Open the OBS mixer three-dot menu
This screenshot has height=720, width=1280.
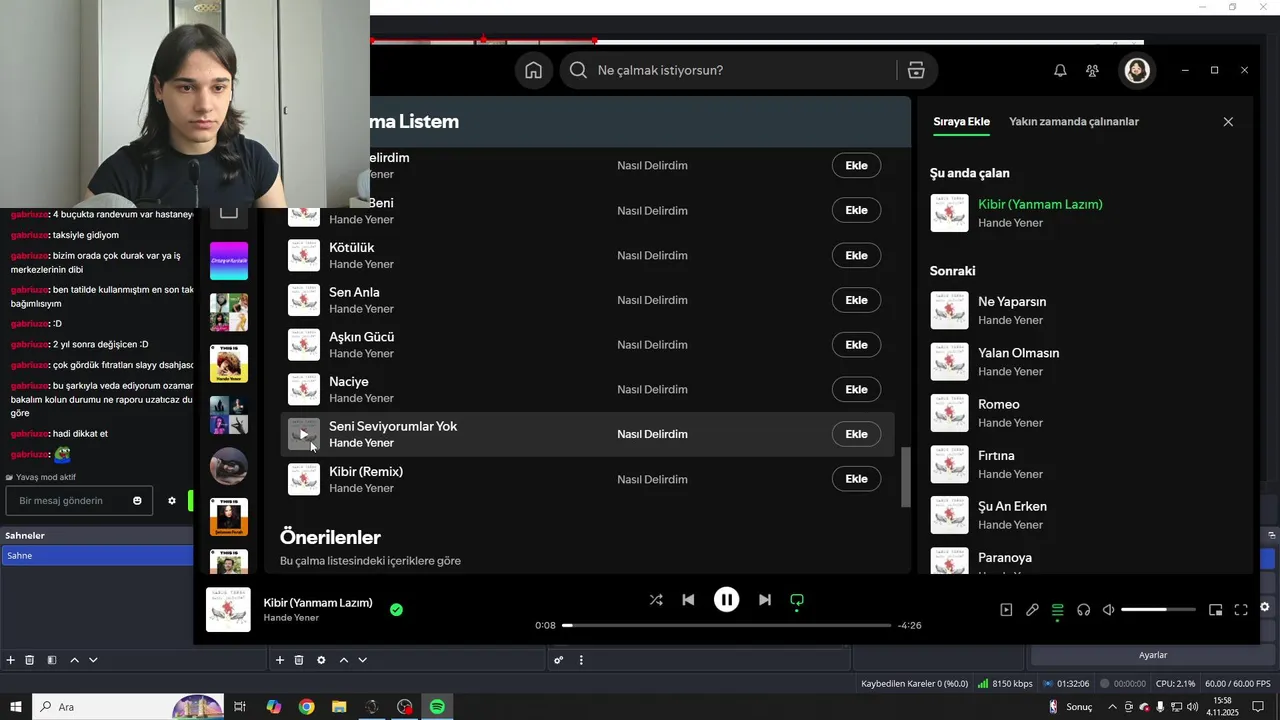click(x=581, y=660)
